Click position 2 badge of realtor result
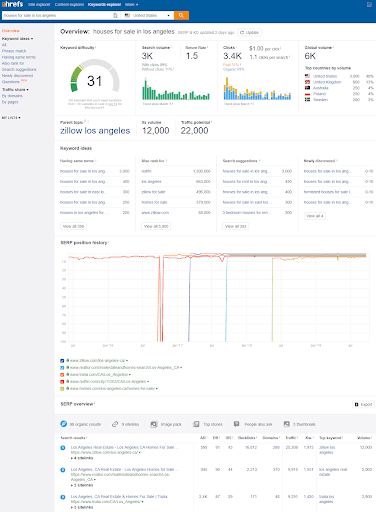 (63, 470)
